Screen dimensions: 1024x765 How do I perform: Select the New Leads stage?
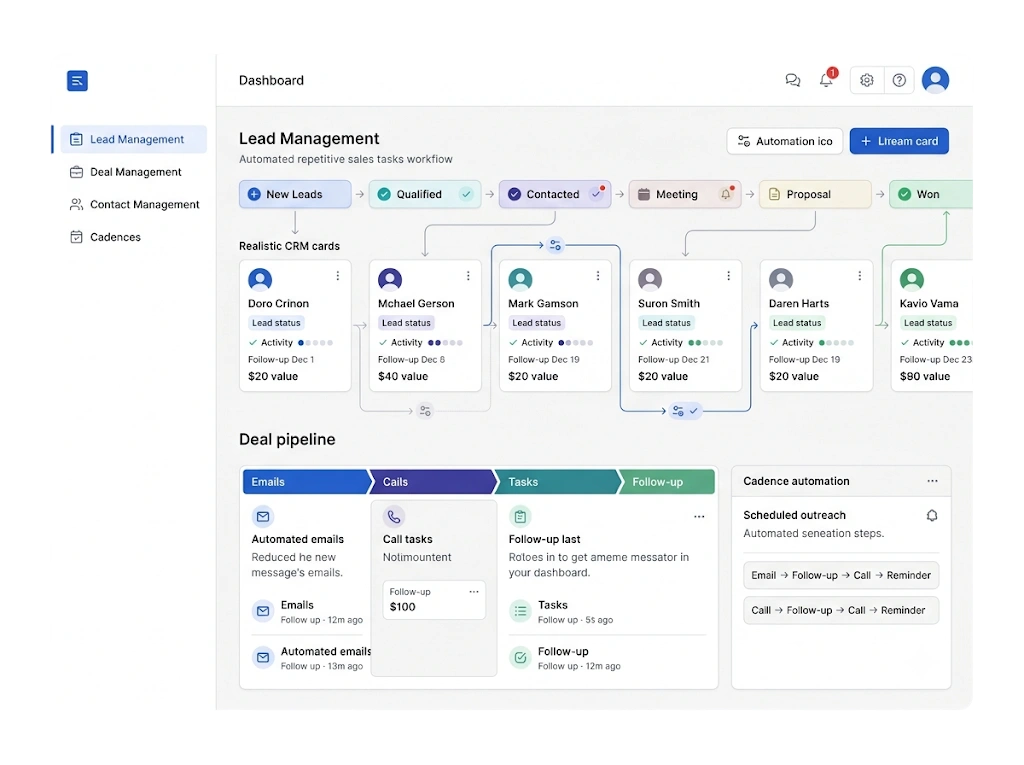[295, 194]
